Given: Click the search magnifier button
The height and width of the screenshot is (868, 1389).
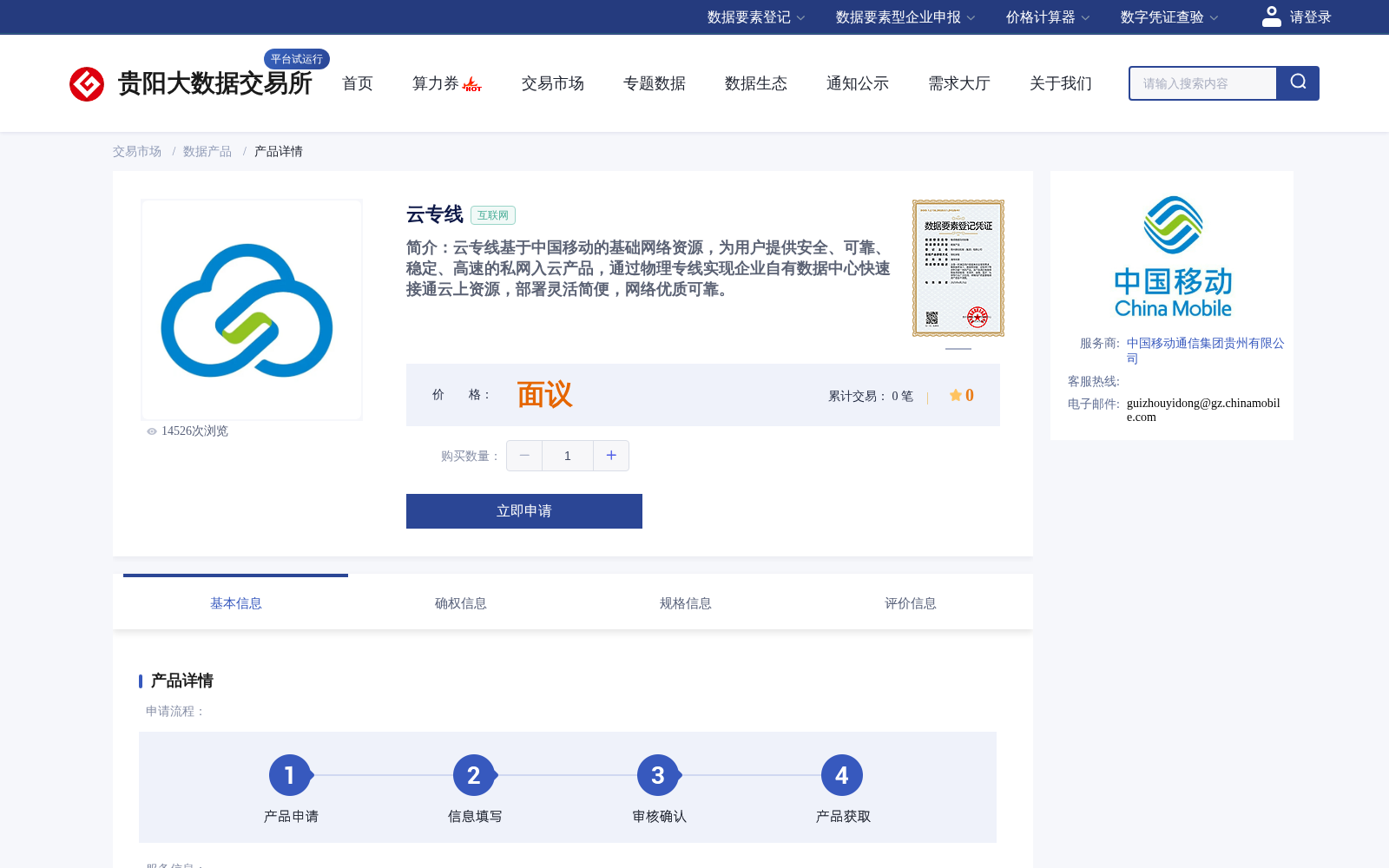Looking at the screenshot, I should coord(1298,83).
